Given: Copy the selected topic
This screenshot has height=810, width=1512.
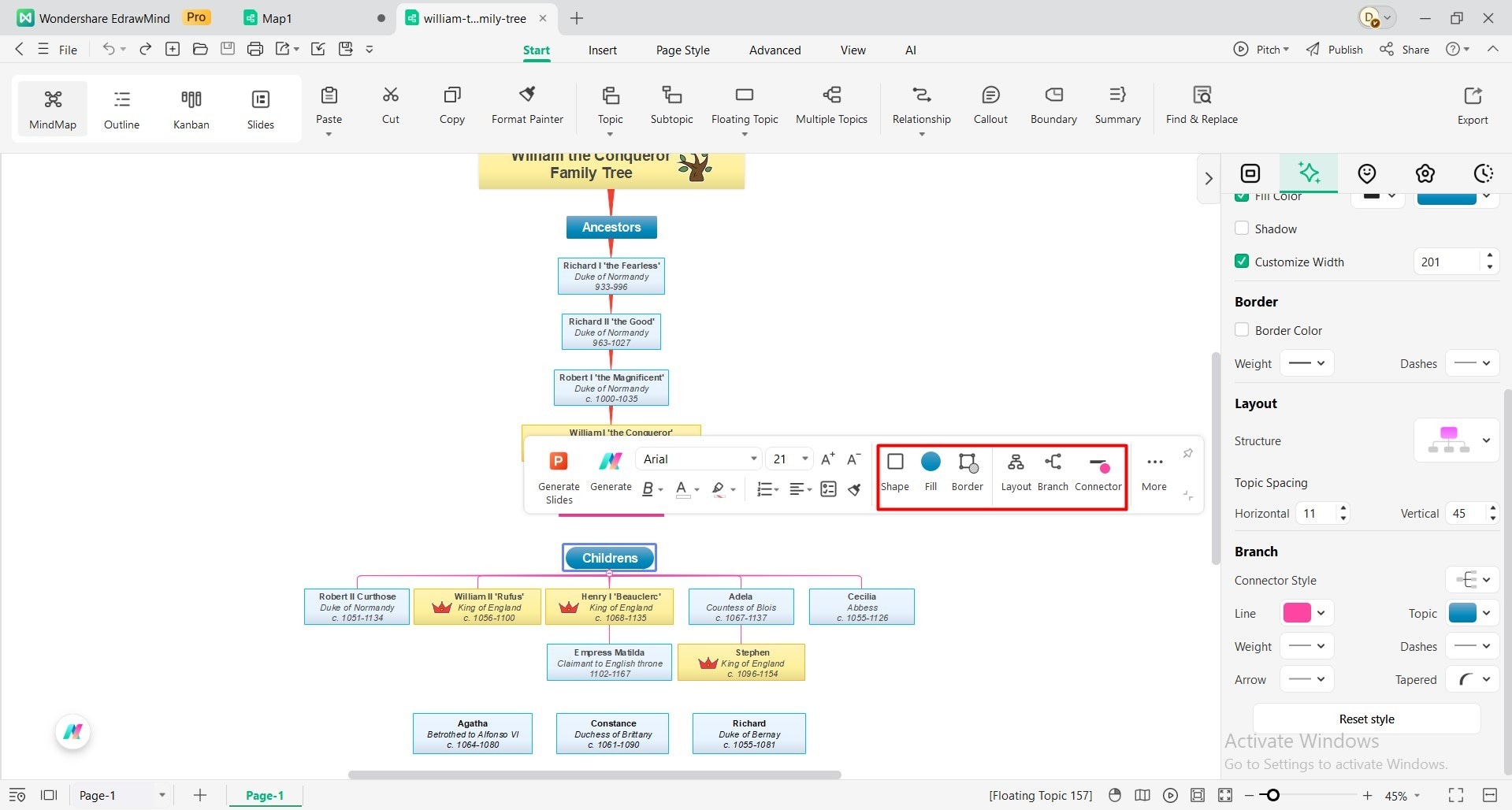Looking at the screenshot, I should pos(451,106).
